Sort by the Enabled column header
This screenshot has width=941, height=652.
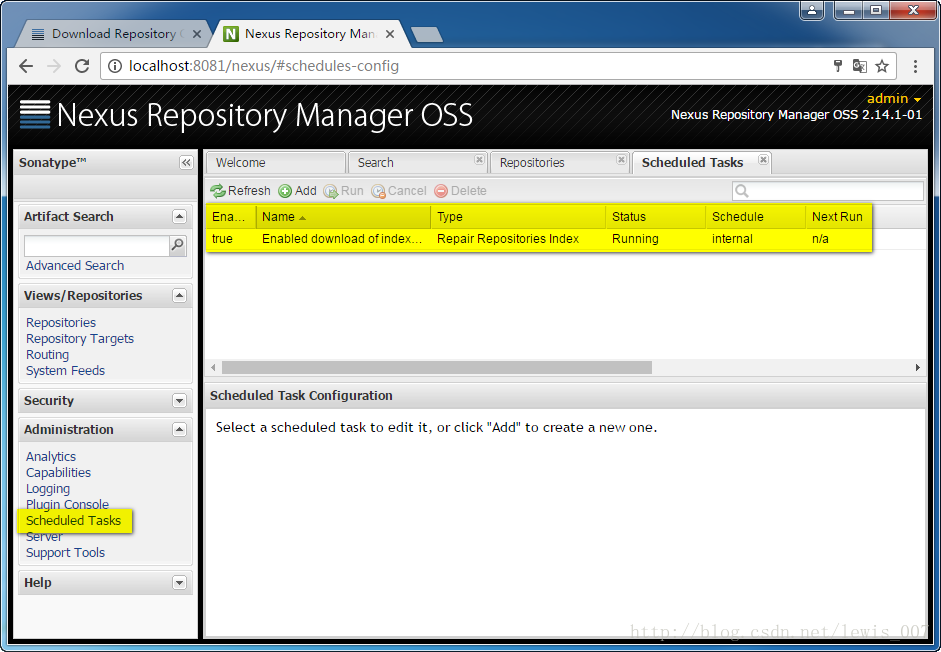click(x=231, y=217)
